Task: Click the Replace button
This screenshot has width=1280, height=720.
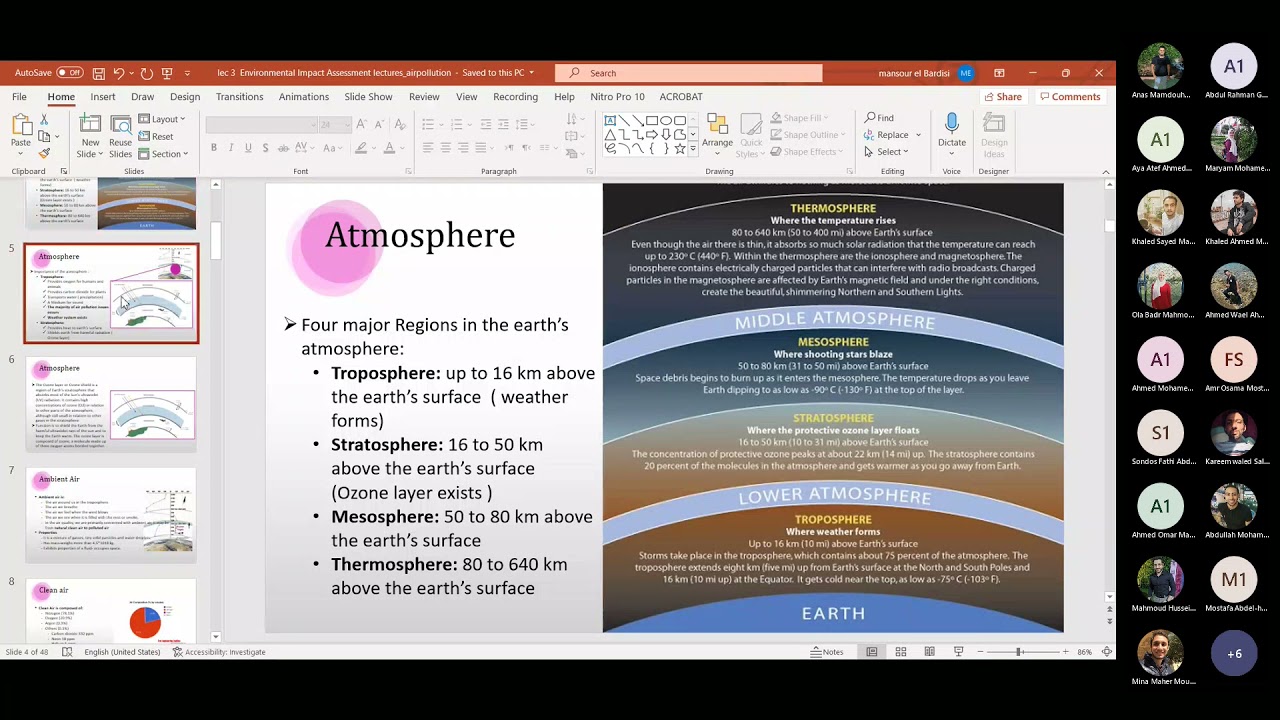Action: coord(891,135)
